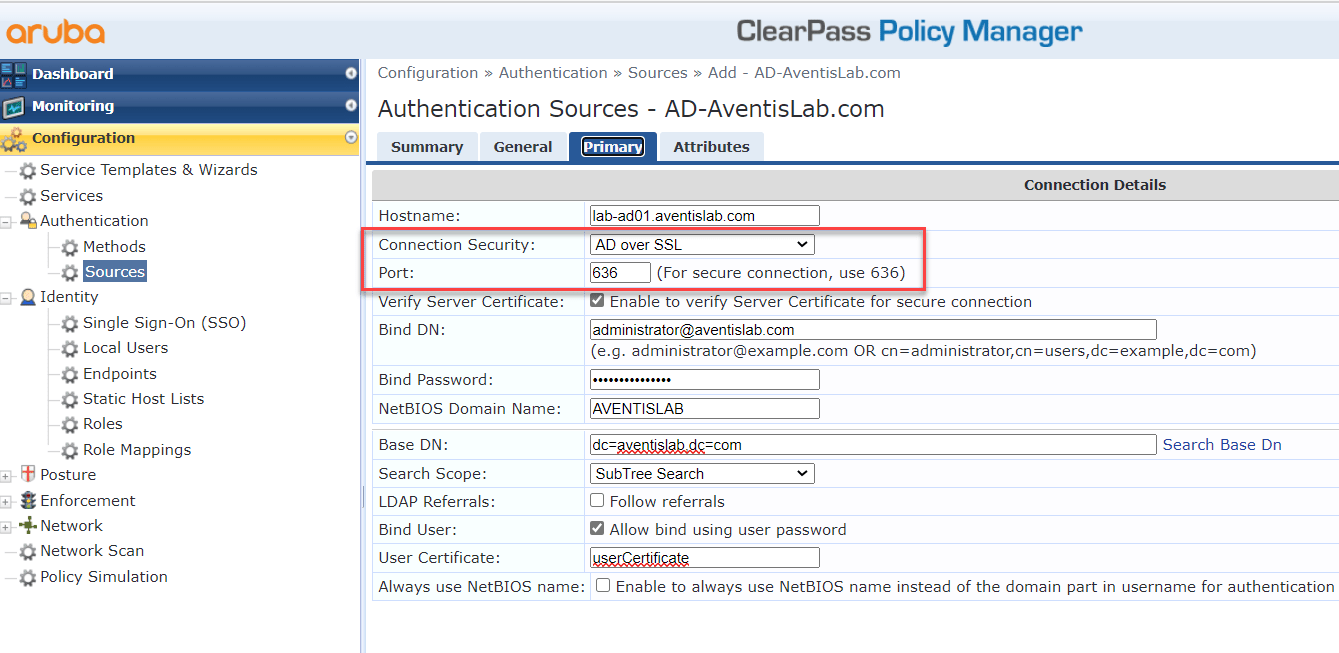Click gear icon beside Single Sign-On (SSO)
Image resolution: width=1339 pixels, height=653 pixels.
(70, 324)
